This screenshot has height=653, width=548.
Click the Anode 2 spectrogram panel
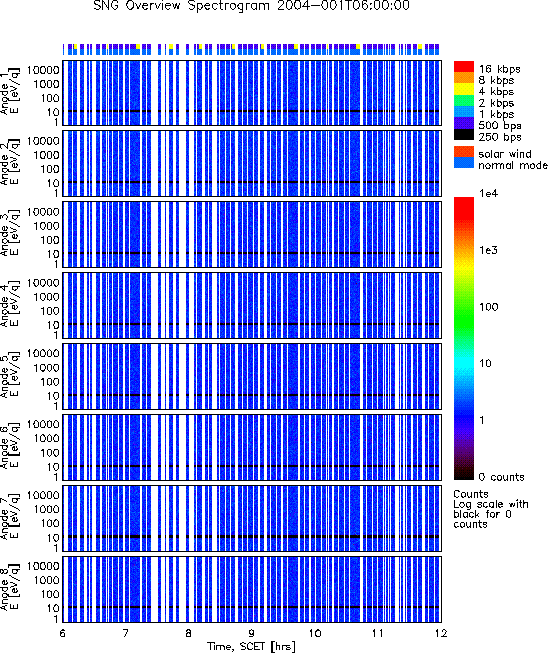[252, 164]
